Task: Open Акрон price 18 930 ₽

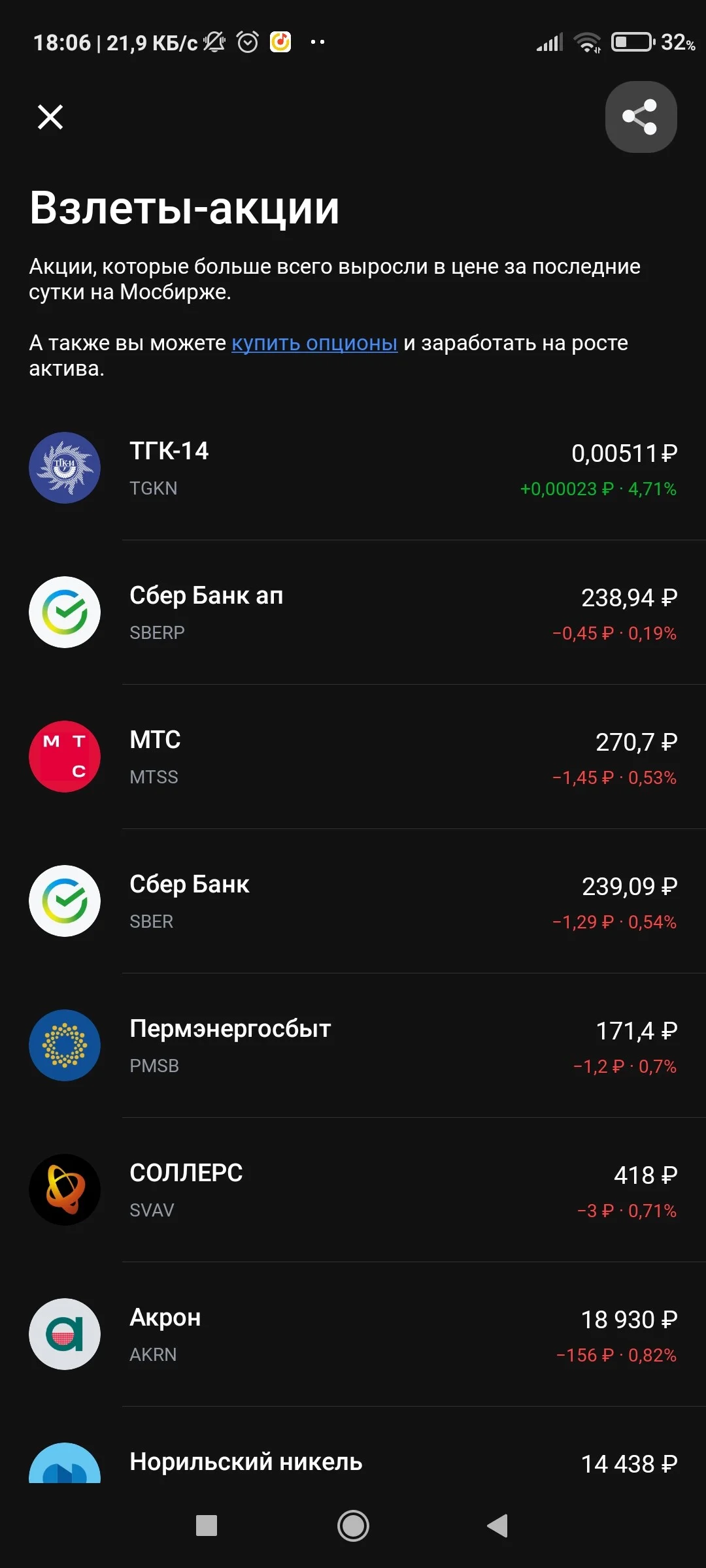Action: (629, 1320)
